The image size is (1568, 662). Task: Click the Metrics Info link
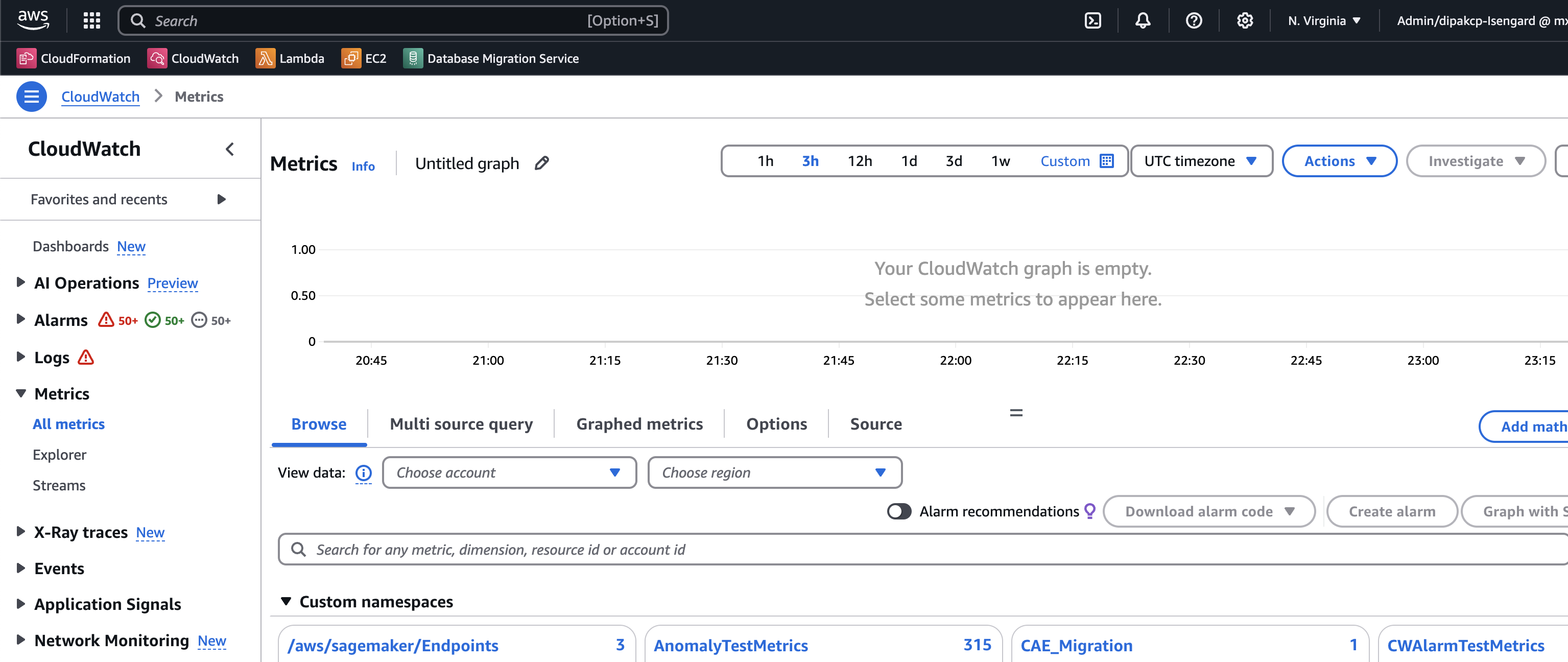[x=363, y=166]
